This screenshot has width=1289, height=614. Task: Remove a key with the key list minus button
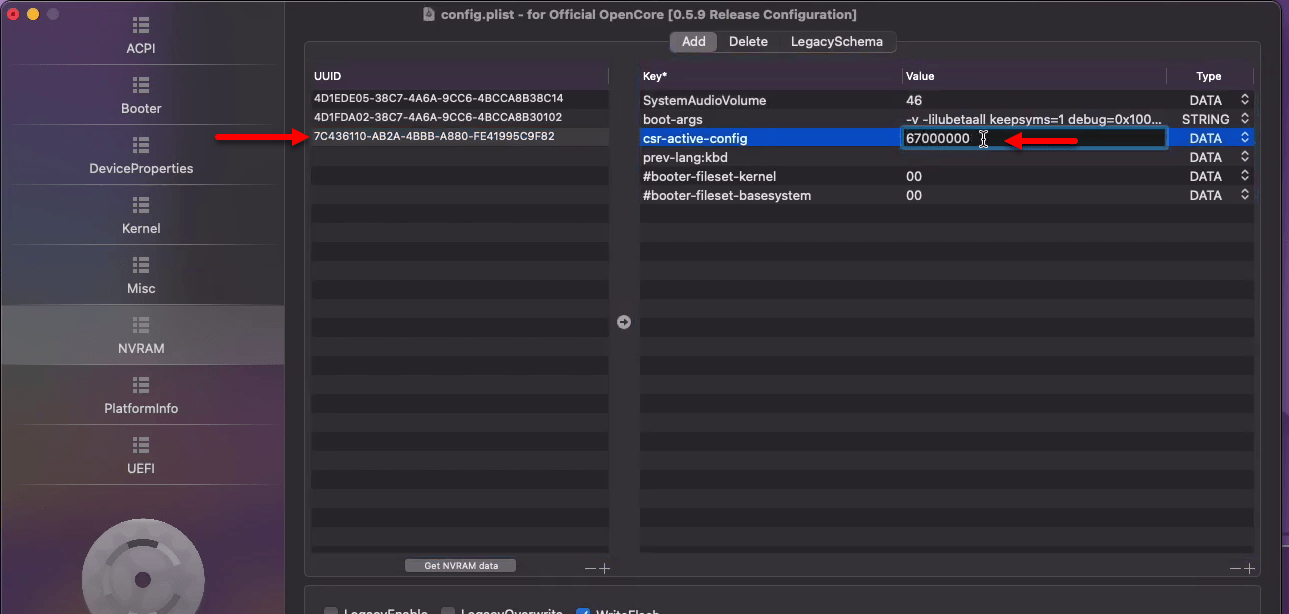click(x=1236, y=568)
